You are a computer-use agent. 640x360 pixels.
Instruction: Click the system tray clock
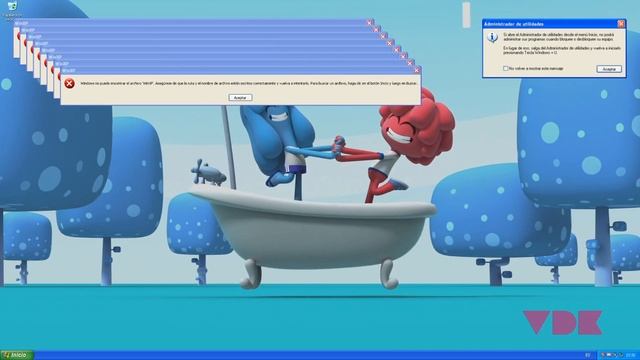tap(631, 355)
